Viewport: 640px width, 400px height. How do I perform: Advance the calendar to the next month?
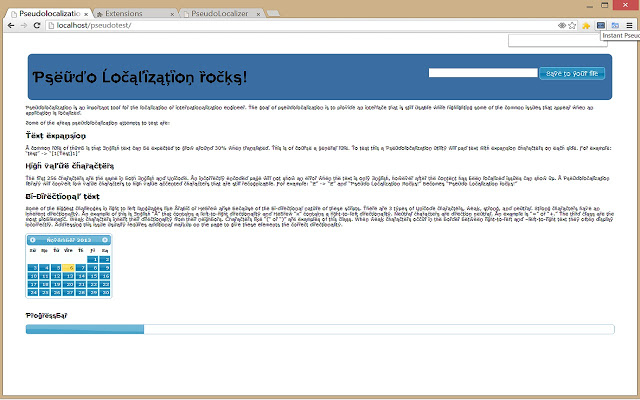pos(105,240)
